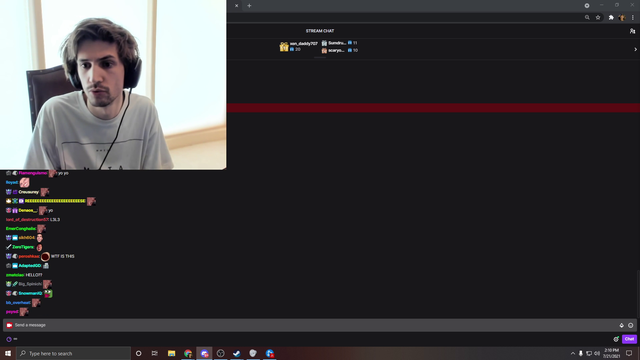The width and height of the screenshot is (640, 360).
Task: Open Task View on the taskbar
Action: pyautogui.click(x=155, y=353)
